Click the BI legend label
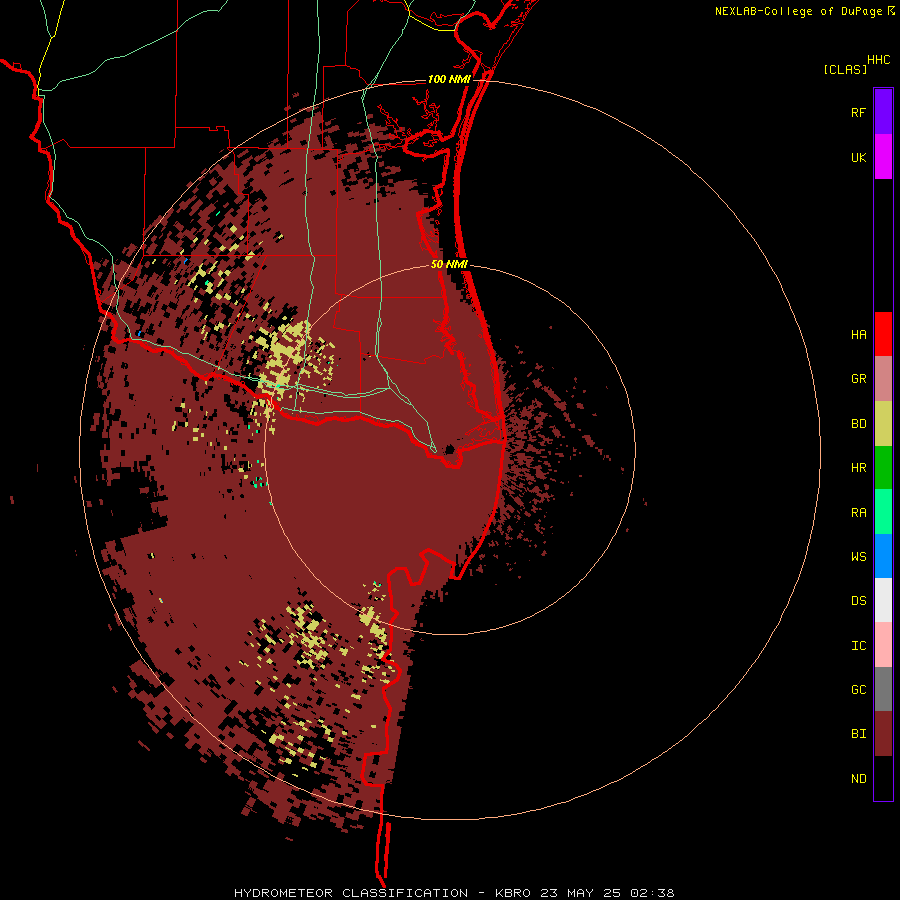The width and height of the screenshot is (900, 900). [x=858, y=734]
